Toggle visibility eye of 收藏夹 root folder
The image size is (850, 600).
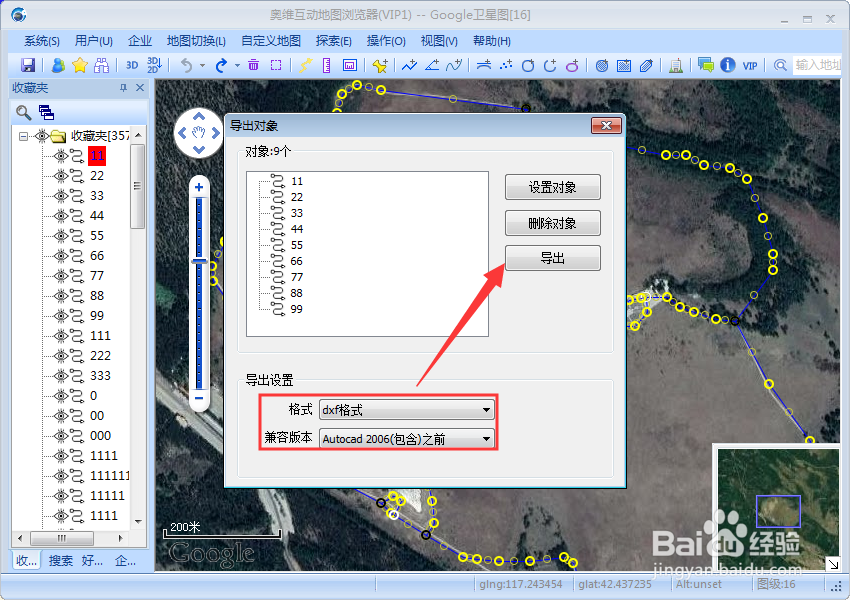coord(42,136)
